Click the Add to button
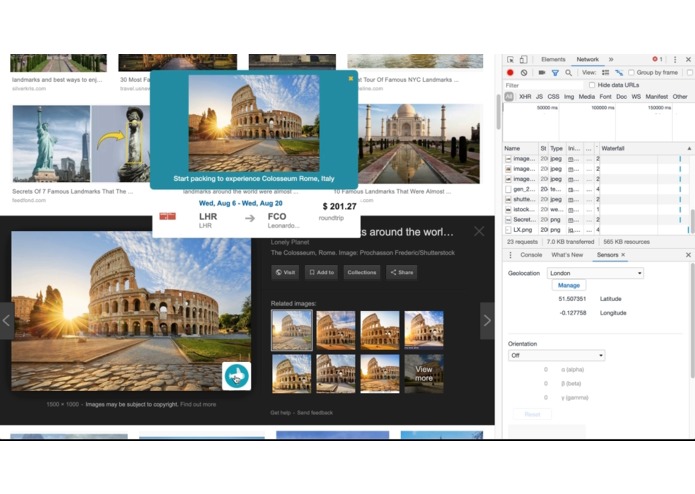The image size is (695, 494). click(x=321, y=272)
